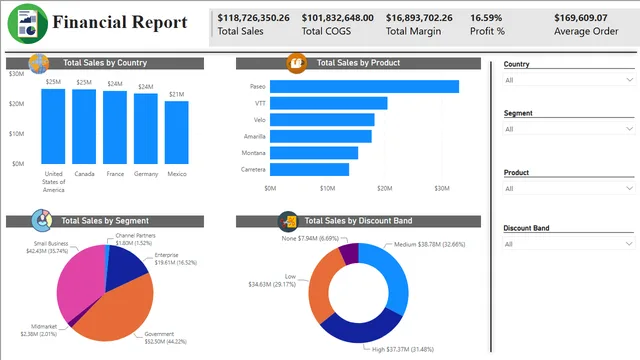
Task: Click the Channel Partners $1.80M label
Action: 135,239
